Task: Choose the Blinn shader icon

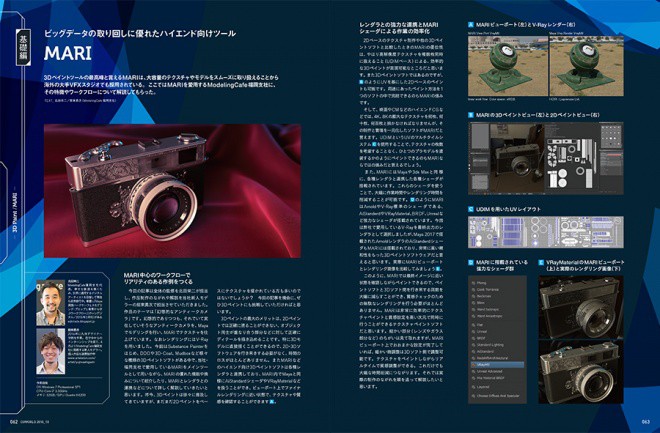Action: click(474, 303)
